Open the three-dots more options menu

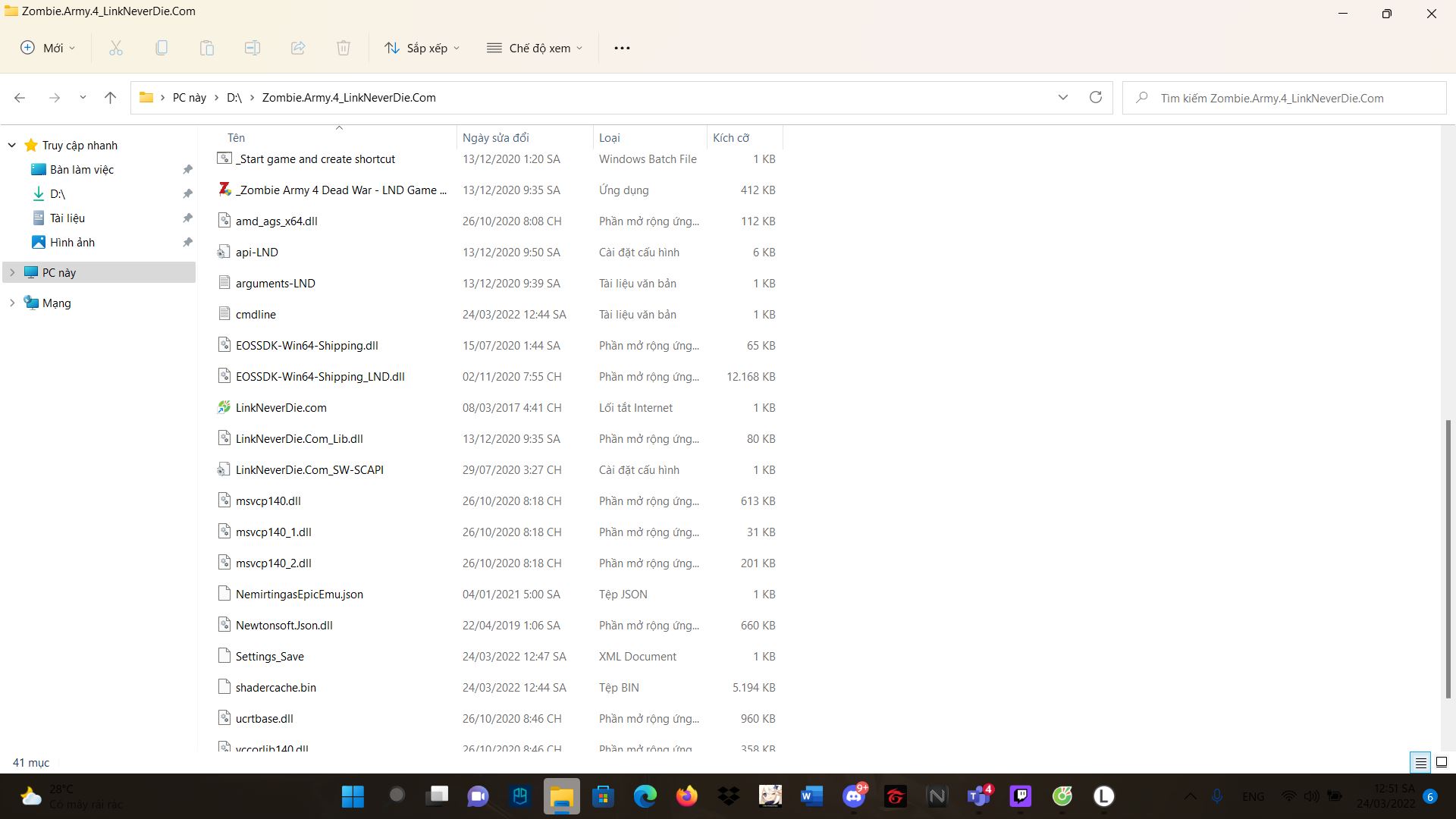(x=622, y=48)
